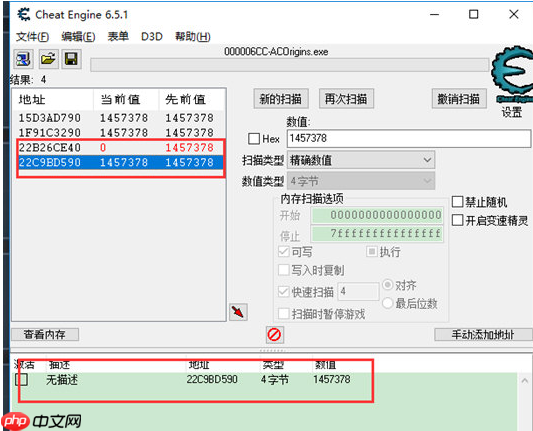
Task: Select the address row 22B26CE40
Action: pos(119,148)
